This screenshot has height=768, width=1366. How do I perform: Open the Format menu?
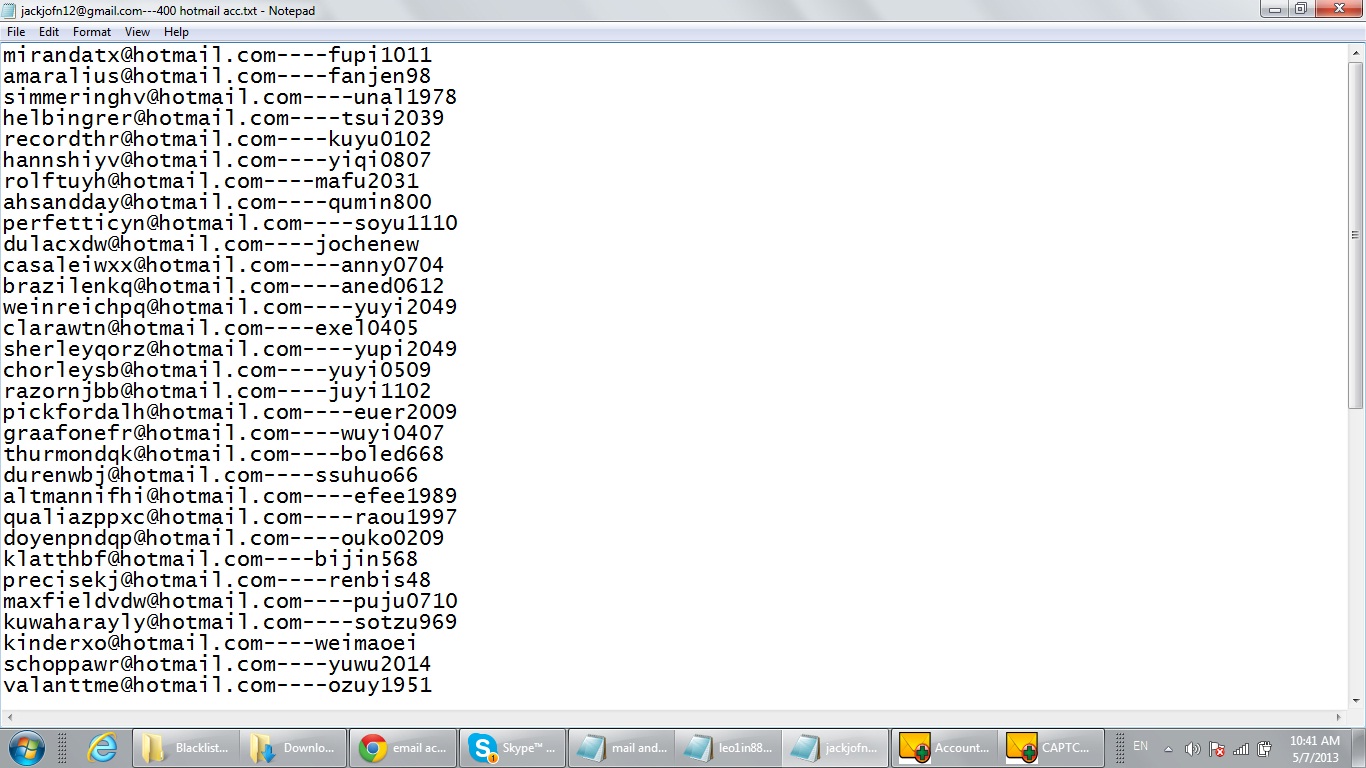click(x=92, y=32)
